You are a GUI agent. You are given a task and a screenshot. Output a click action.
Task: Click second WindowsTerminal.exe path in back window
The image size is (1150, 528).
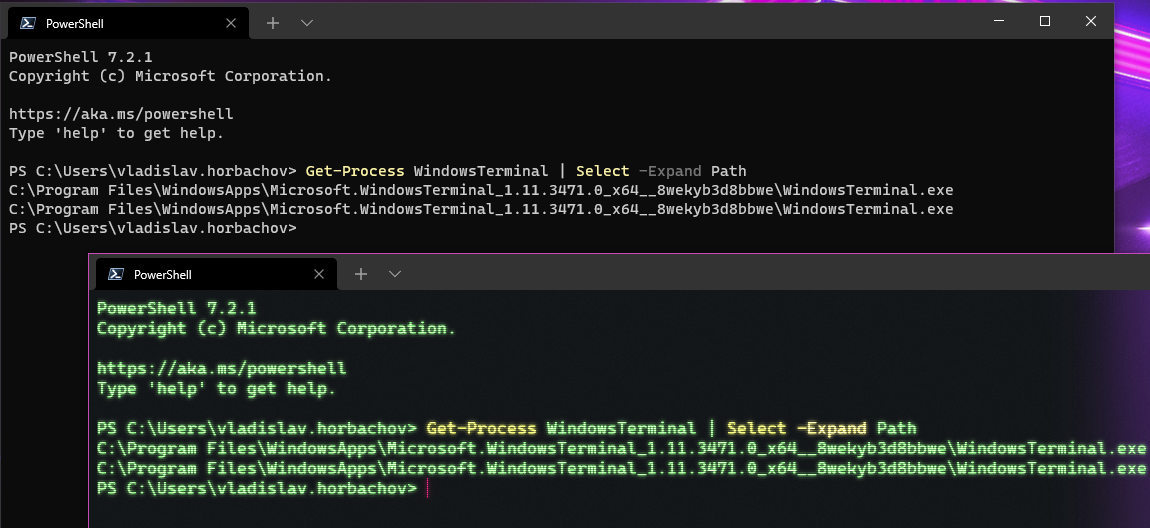click(481, 210)
